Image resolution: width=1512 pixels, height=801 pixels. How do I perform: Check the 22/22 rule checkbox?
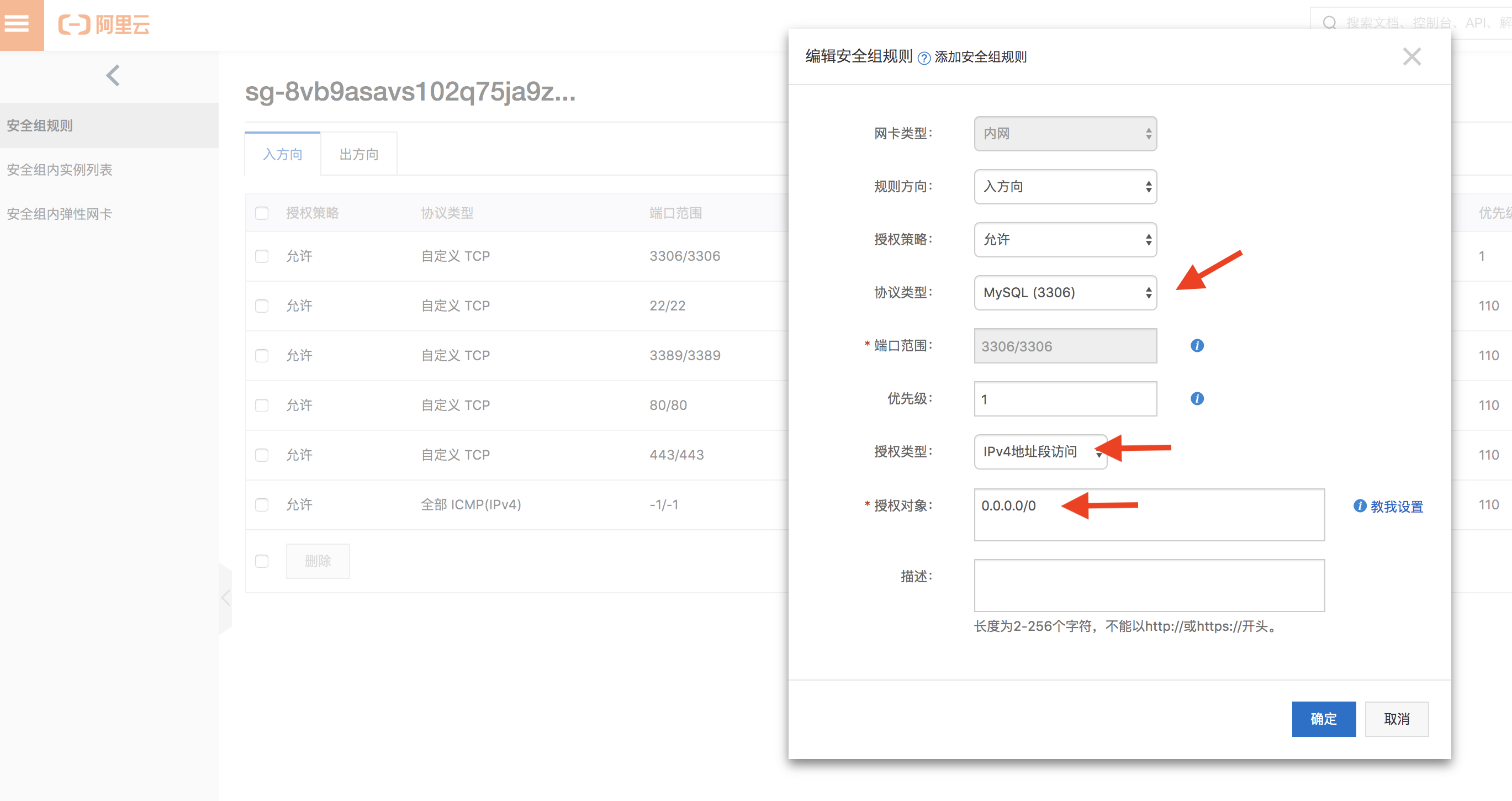262,306
